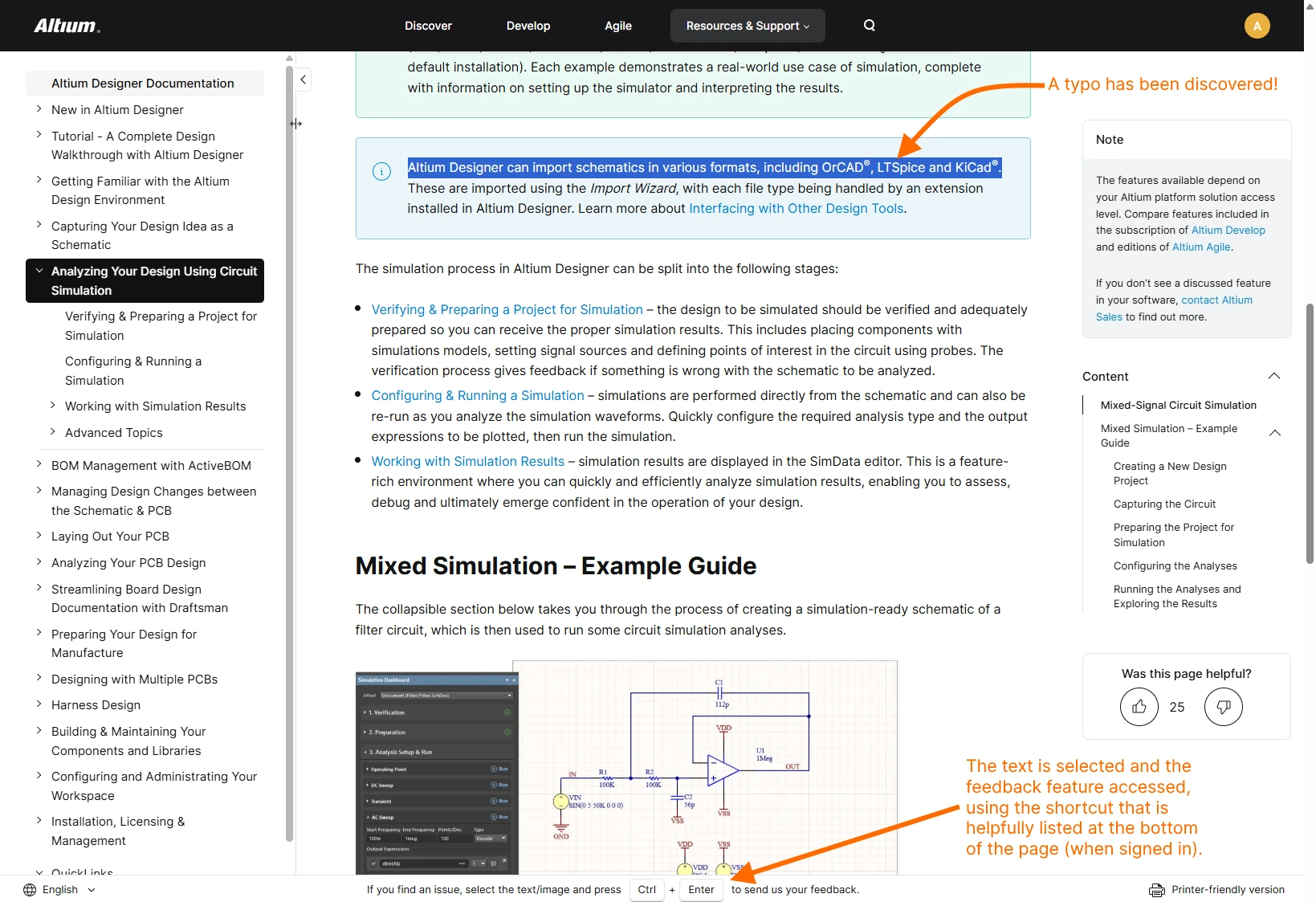Expand Streamlining Board Design Documentation with Draftsman
Image resolution: width=1316 pixels, height=902 pixels.
click(x=39, y=589)
